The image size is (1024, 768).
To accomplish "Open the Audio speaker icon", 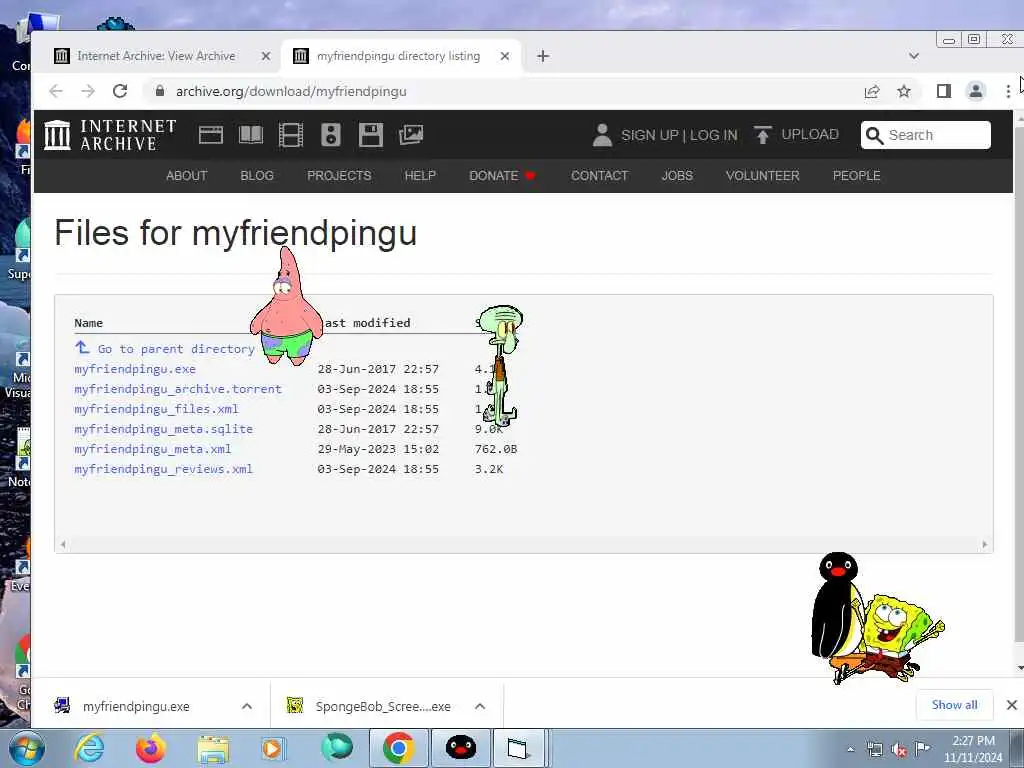I will tap(330, 135).
